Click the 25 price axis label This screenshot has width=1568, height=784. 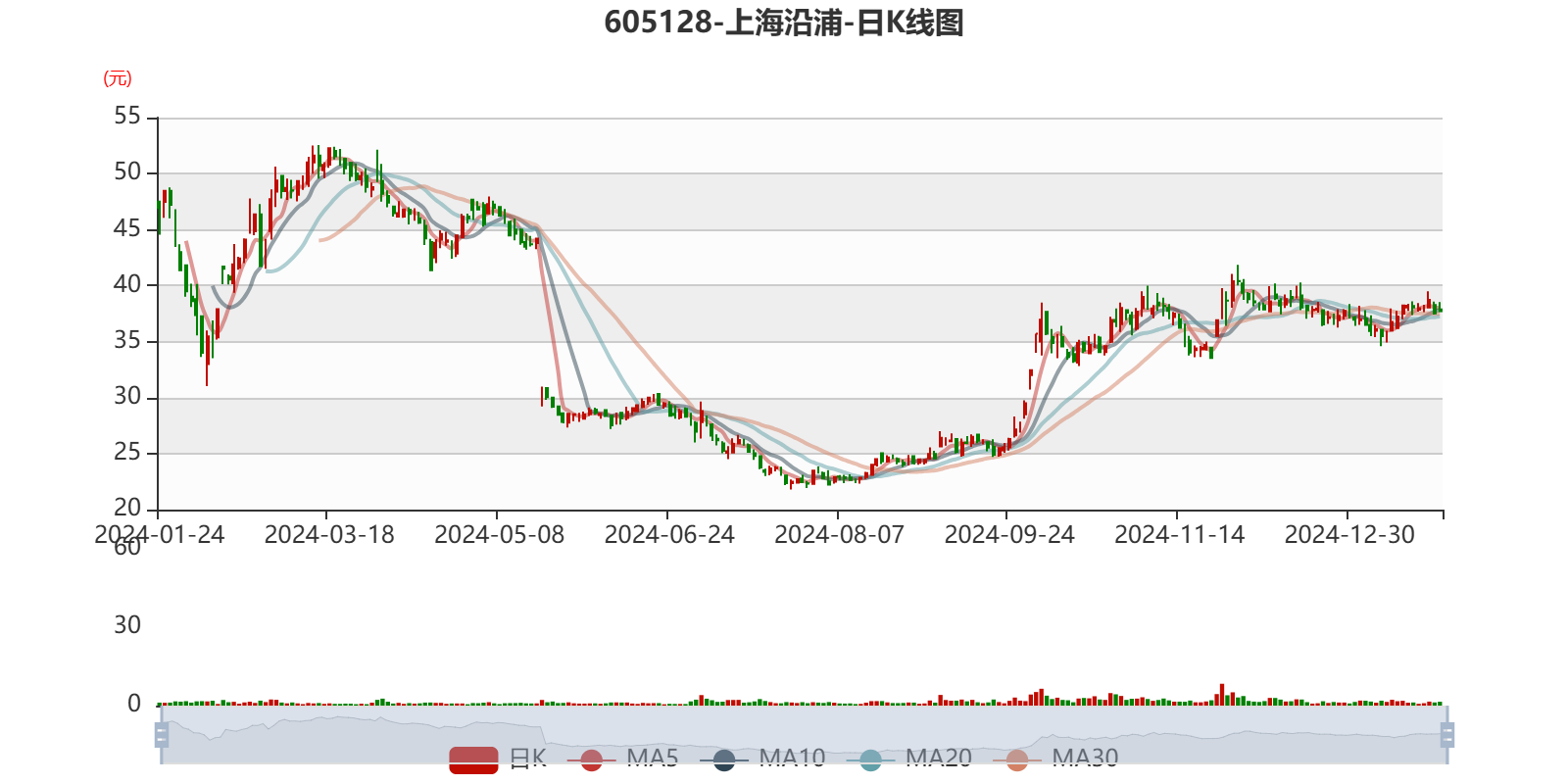[127, 453]
